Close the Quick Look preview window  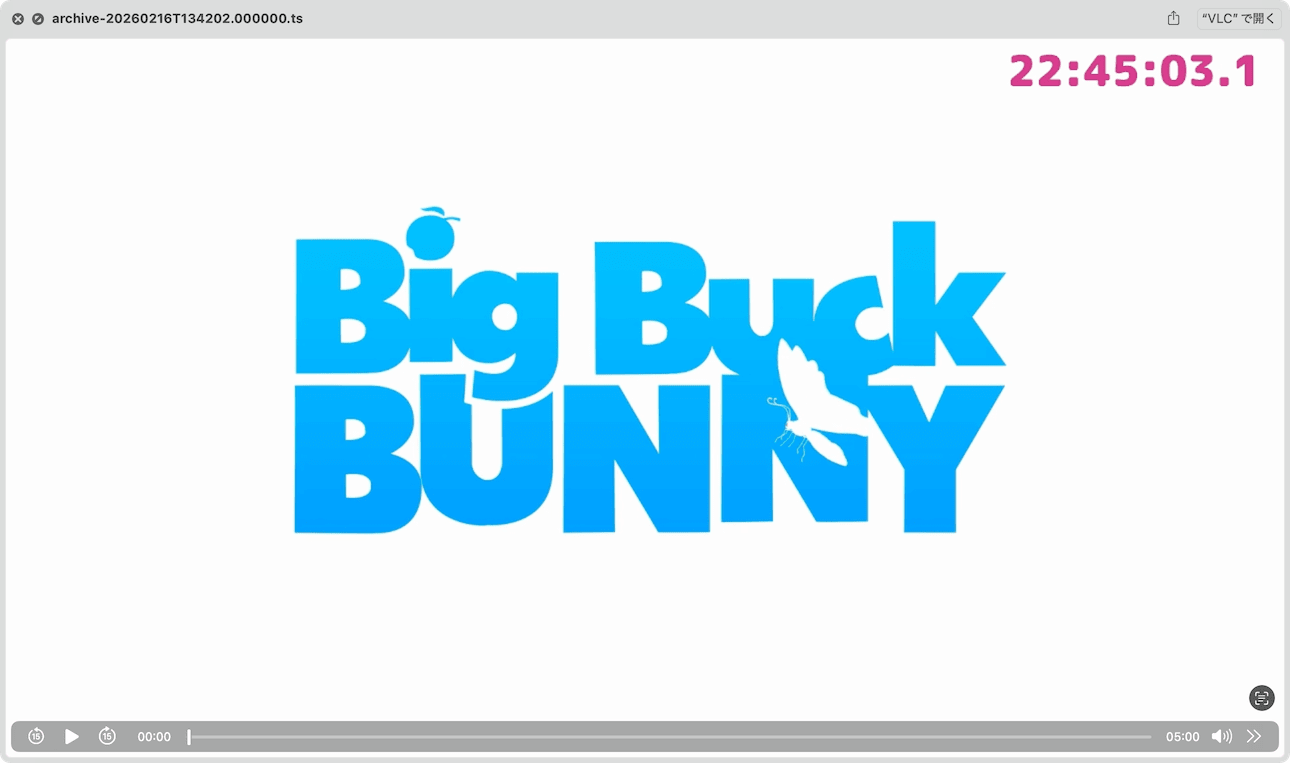click(x=18, y=19)
